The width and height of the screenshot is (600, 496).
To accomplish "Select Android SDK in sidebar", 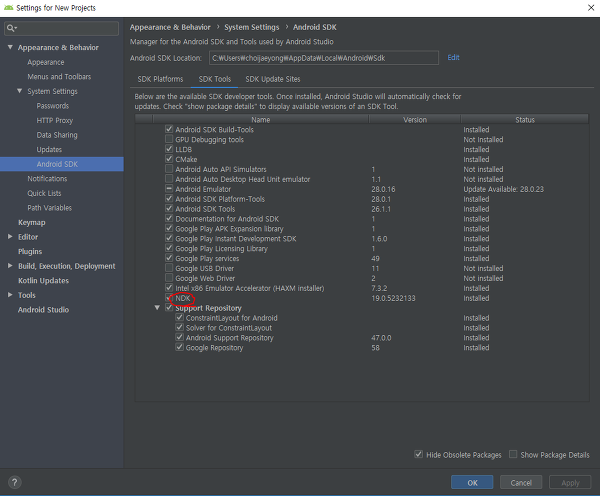I will 62,164.
